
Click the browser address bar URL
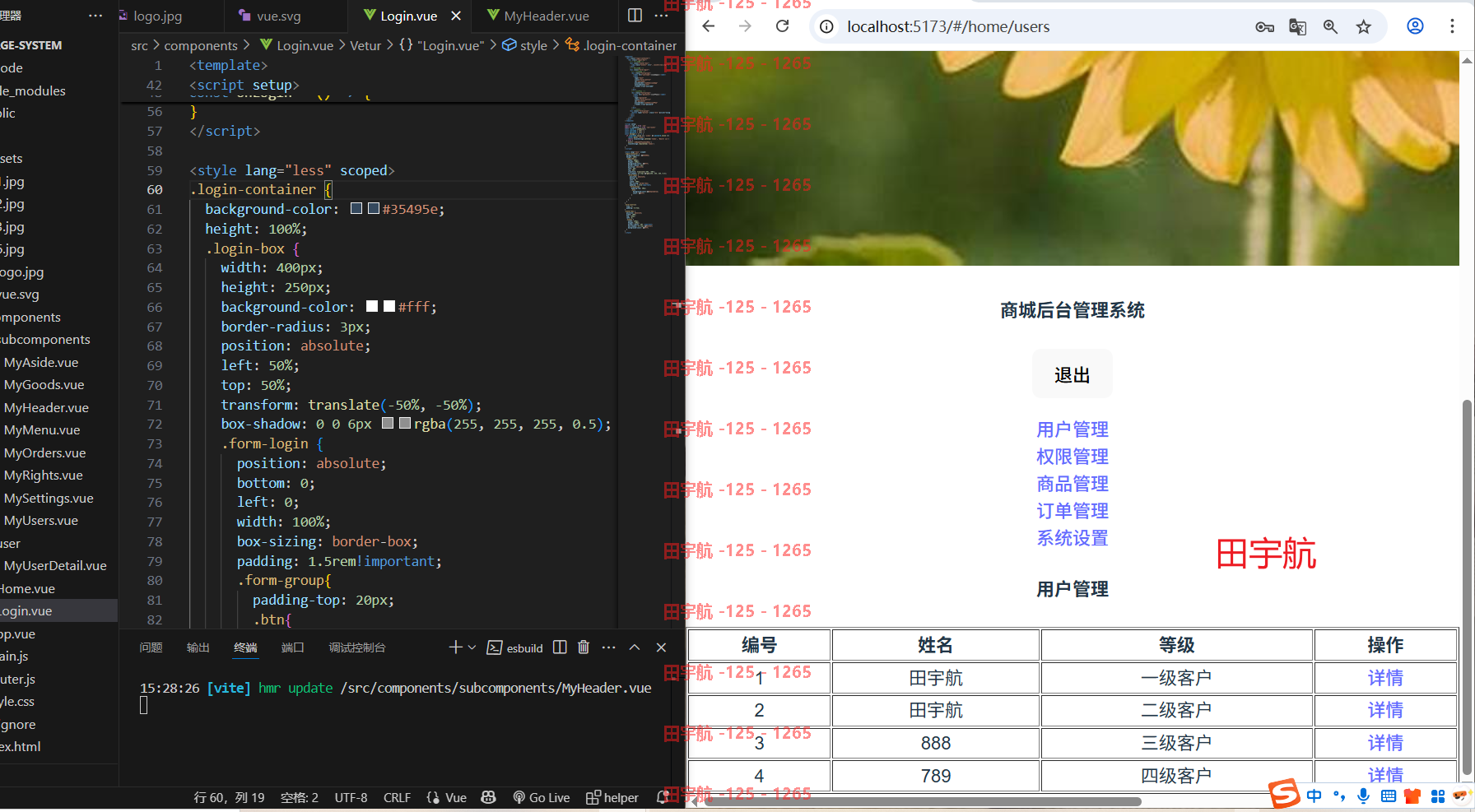(948, 27)
